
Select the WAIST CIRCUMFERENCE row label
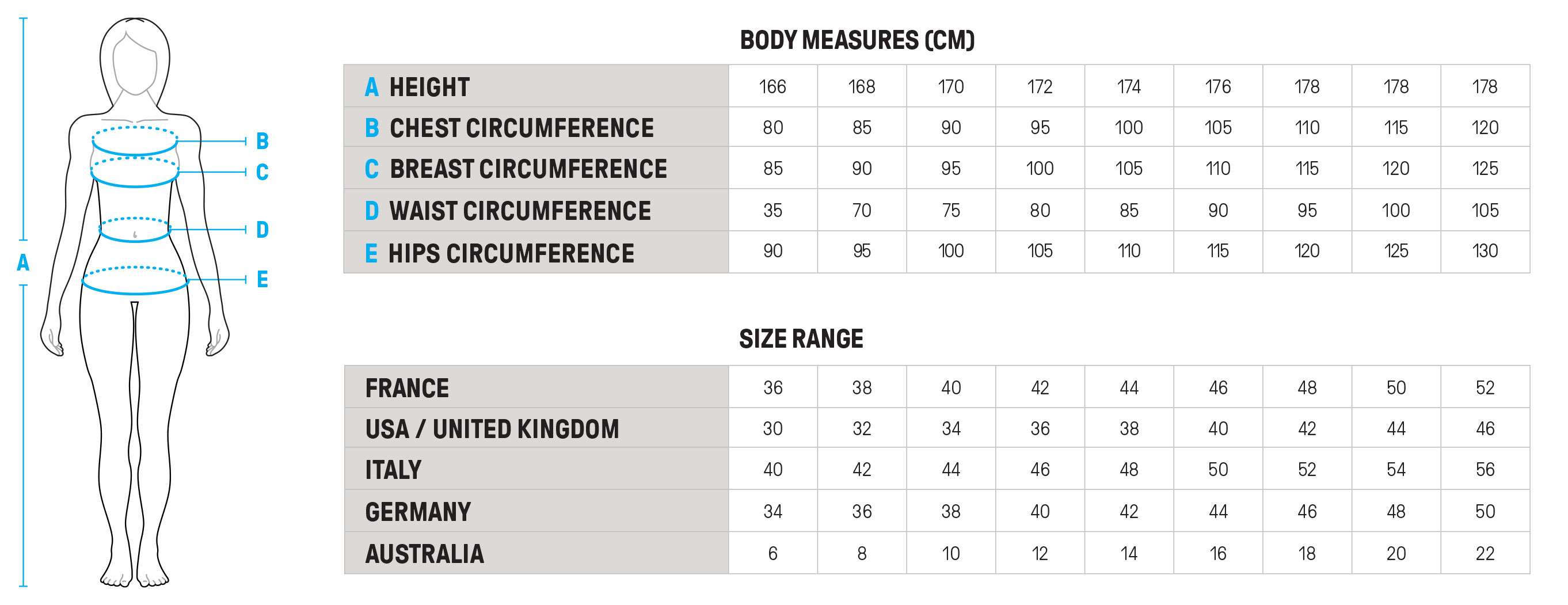coord(520,211)
